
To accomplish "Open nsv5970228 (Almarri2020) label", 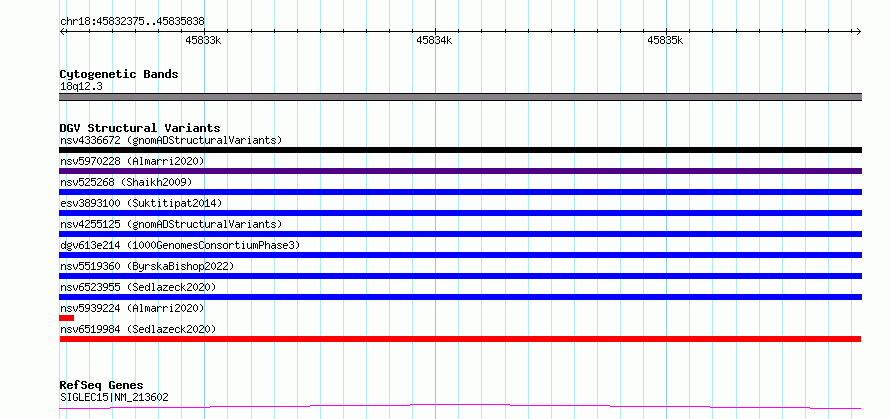I will coord(132,161).
